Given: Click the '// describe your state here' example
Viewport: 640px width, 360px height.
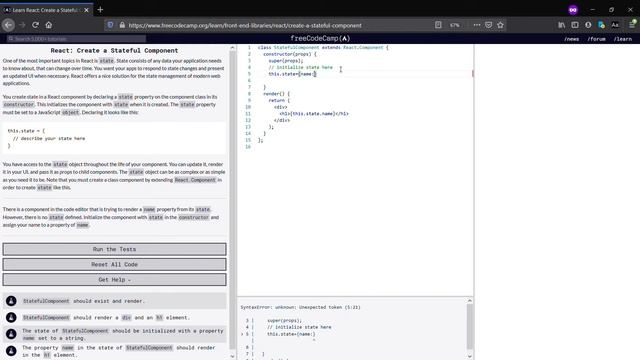Looking at the screenshot, I should [49, 138].
